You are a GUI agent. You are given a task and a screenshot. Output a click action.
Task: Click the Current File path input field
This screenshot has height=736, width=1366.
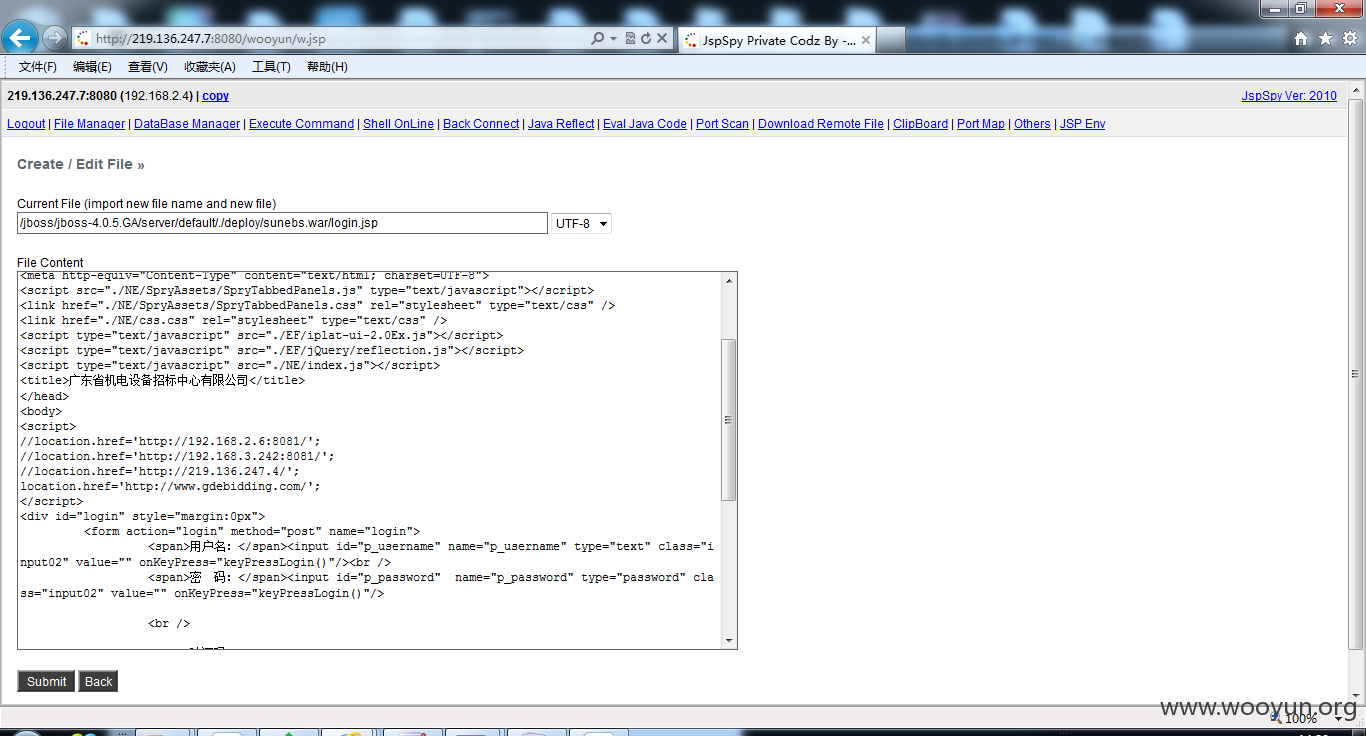282,223
